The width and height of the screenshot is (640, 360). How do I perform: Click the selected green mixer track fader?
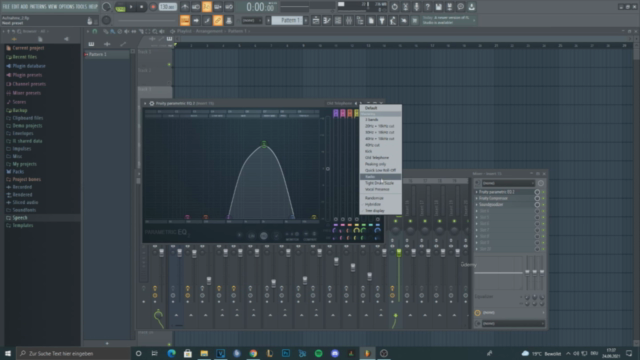tap(399, 253)
